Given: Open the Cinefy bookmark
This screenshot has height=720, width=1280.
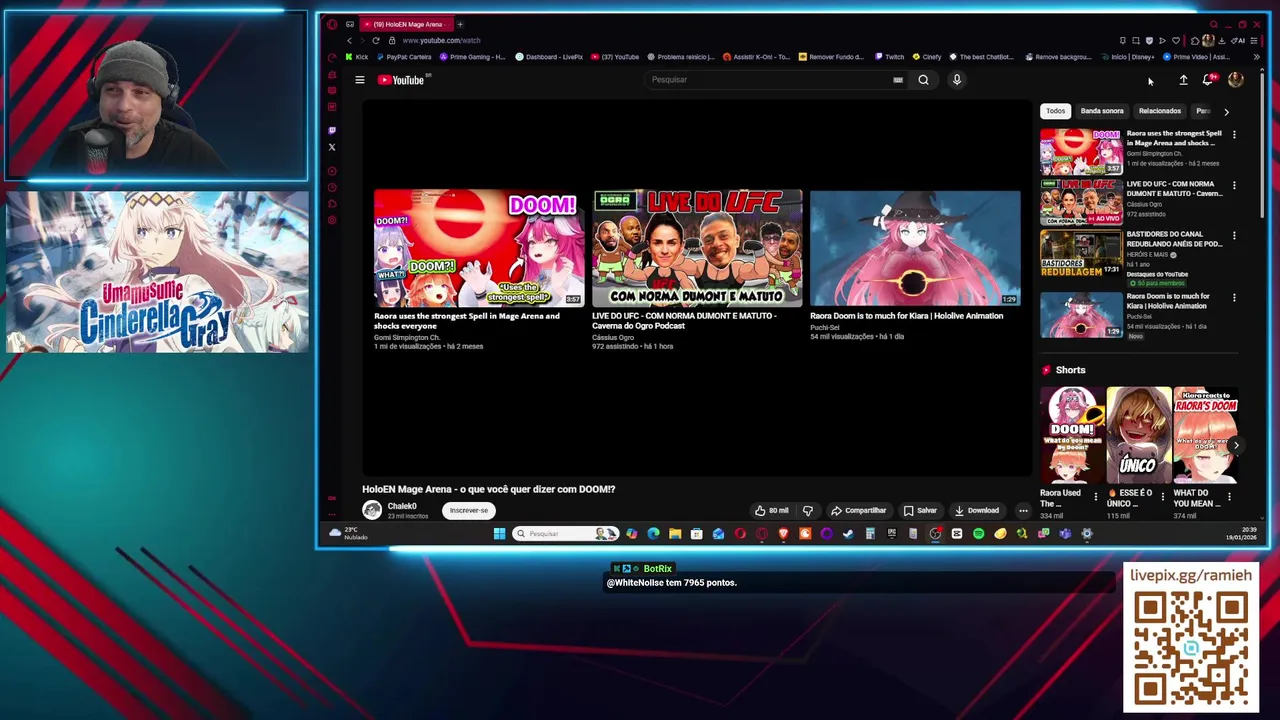Looking at the screenshot, I should click(926, 57).
